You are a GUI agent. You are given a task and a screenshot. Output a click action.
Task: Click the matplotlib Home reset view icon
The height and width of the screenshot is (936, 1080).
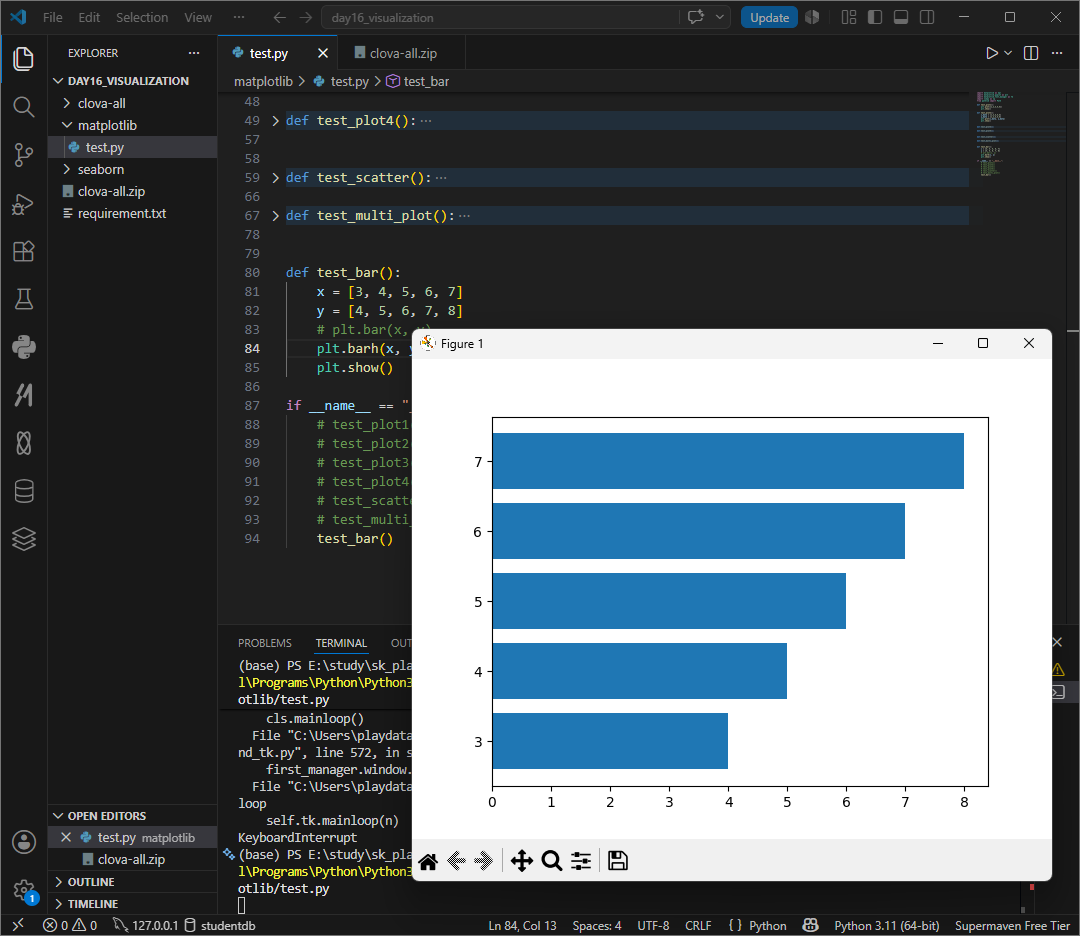point(428,861)
